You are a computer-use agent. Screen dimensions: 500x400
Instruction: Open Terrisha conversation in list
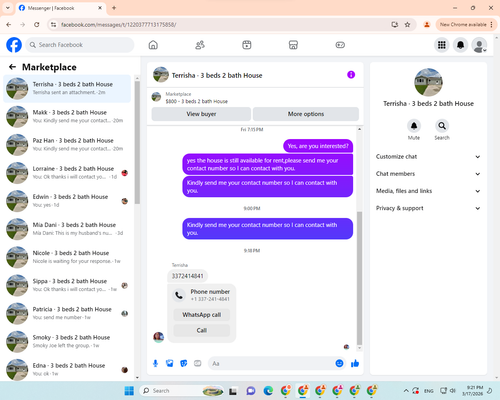67,89
